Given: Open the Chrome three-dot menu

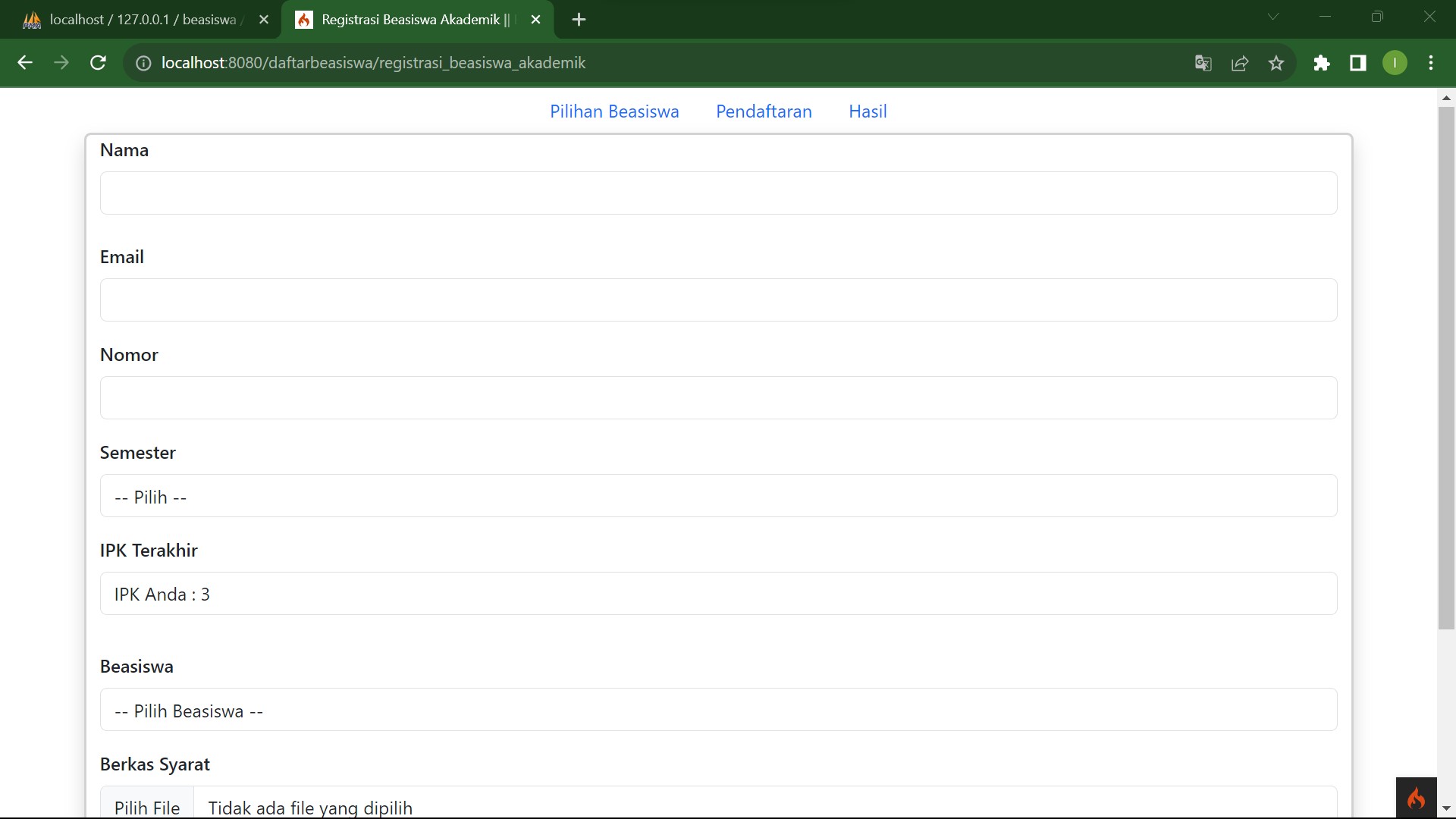Looking at the screenshot, I should 1431,63.
